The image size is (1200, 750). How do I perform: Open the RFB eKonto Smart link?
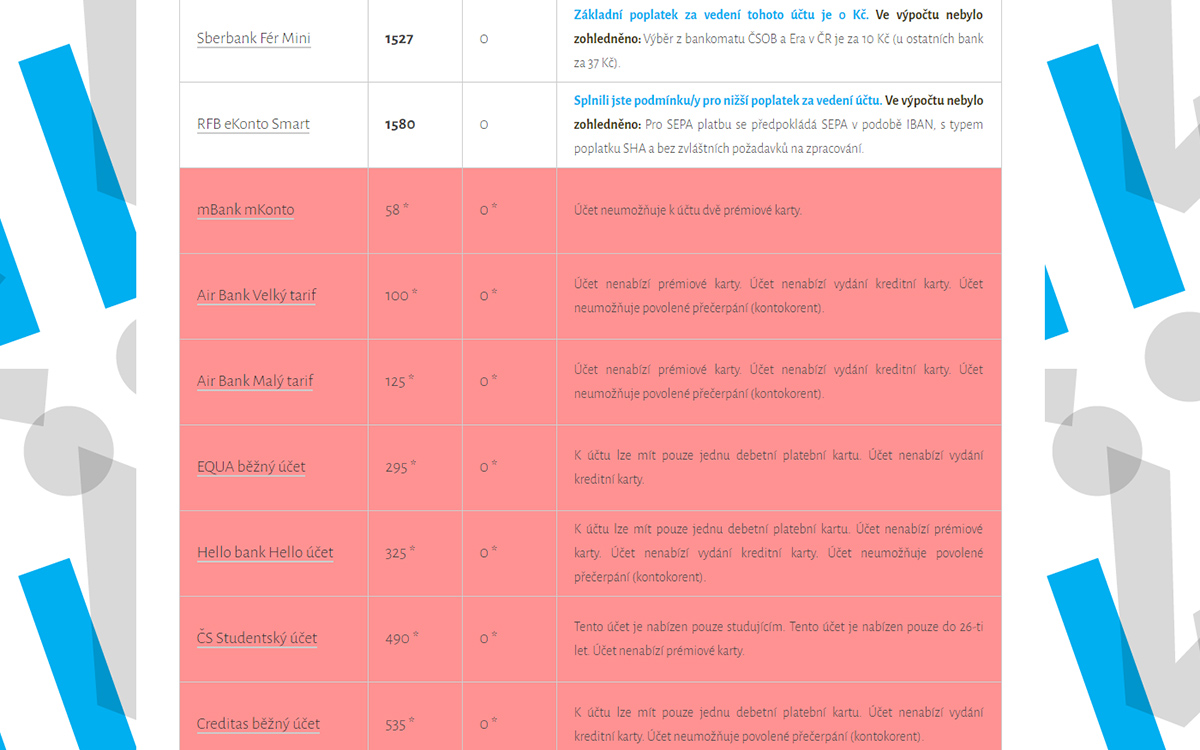pyautogui.click(x=253, y=125)
